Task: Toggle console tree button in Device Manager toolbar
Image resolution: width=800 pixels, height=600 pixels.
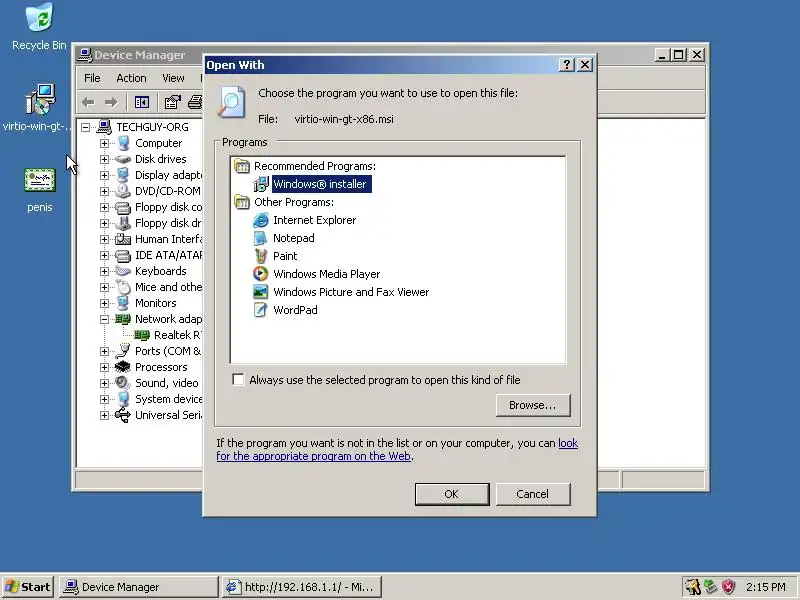Action: click(142, 103)
